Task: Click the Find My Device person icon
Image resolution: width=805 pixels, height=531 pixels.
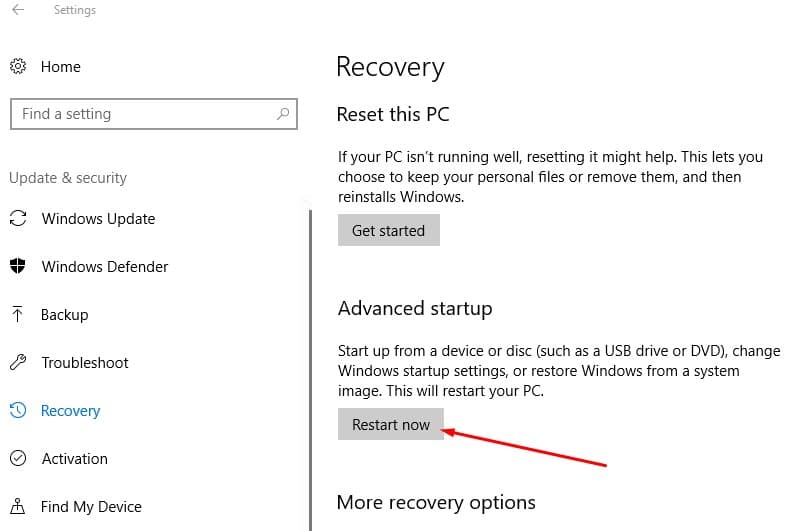Action: pyautogui.click(x=18, y=507)
